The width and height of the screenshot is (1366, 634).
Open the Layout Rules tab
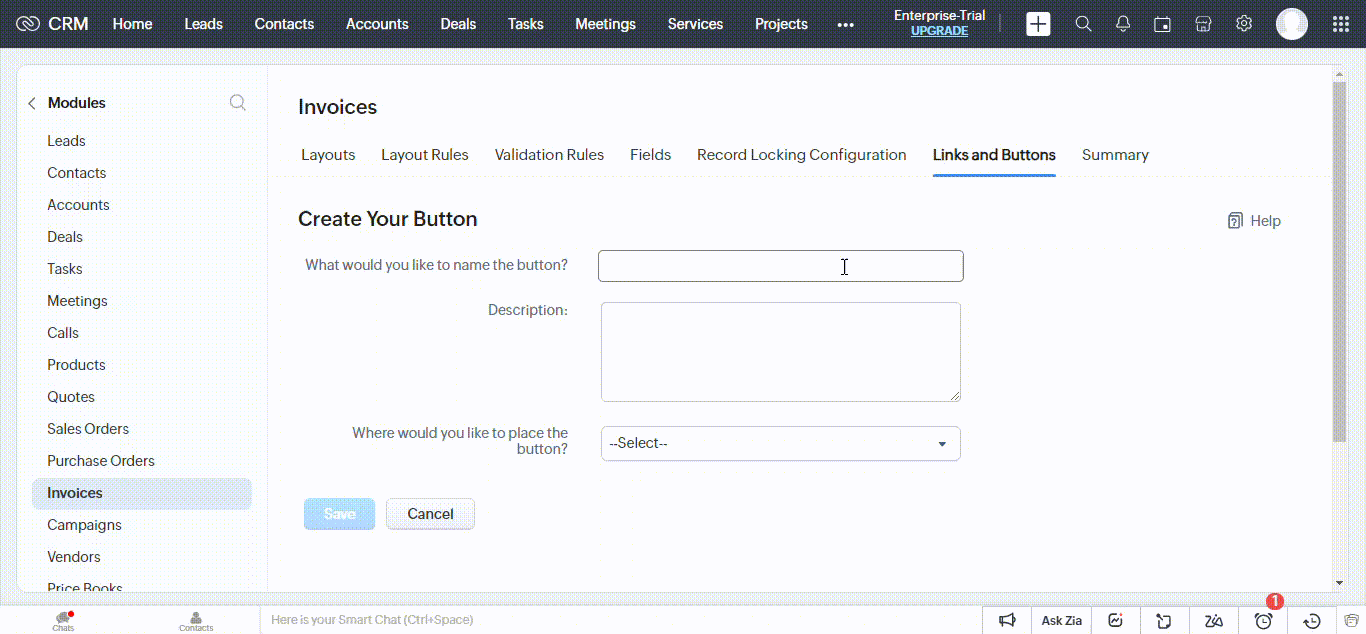tap(424, 155)
